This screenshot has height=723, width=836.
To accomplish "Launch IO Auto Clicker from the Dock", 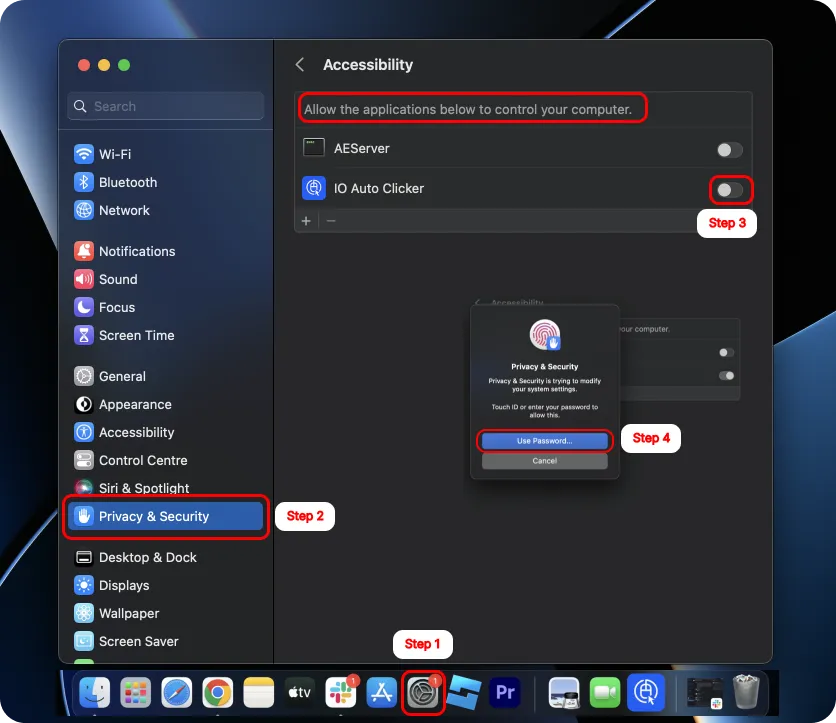I will tap(646, 692).
